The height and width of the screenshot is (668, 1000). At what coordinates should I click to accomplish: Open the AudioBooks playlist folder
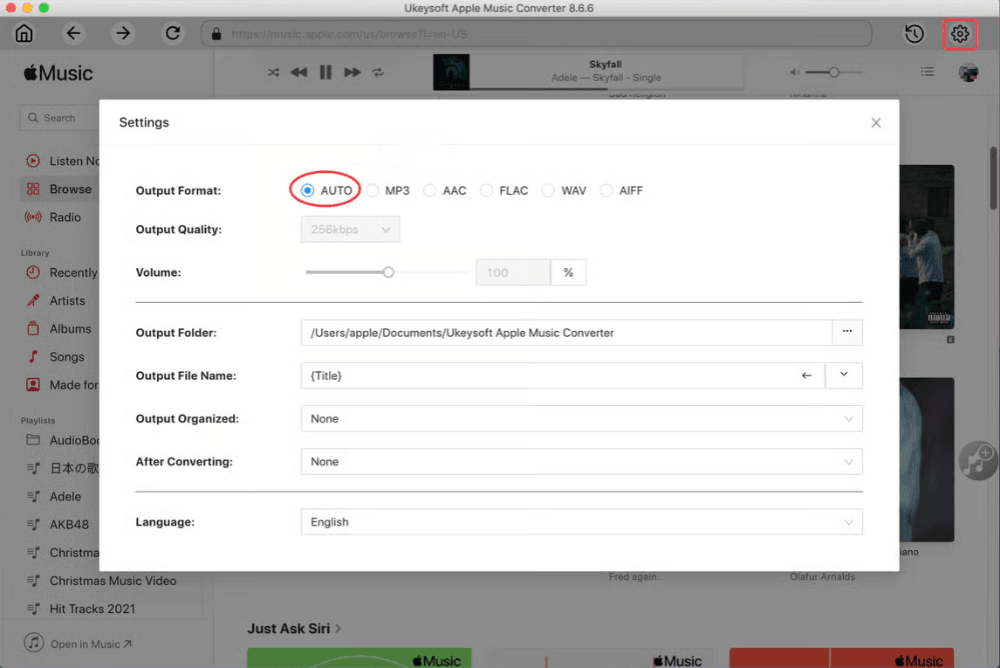coord(62,440)
